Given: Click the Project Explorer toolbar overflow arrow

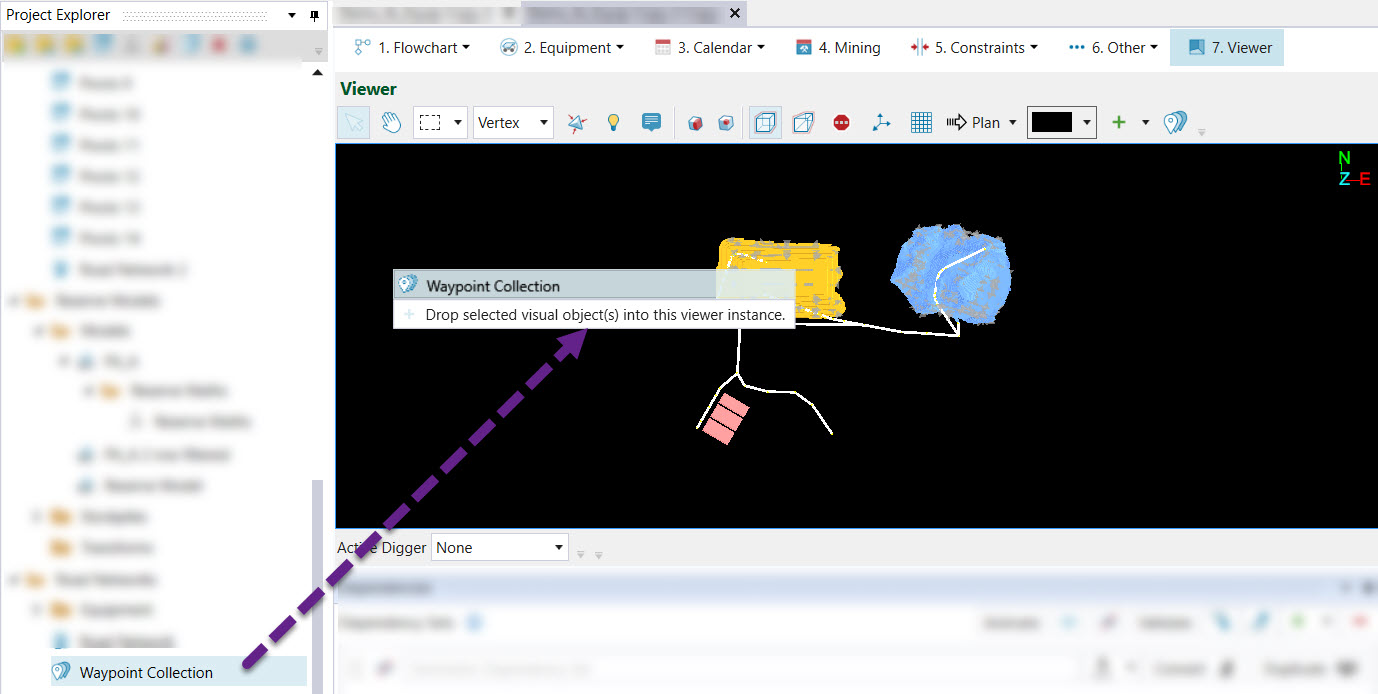Looking at the screenshot, I should (x=319, y=51).
